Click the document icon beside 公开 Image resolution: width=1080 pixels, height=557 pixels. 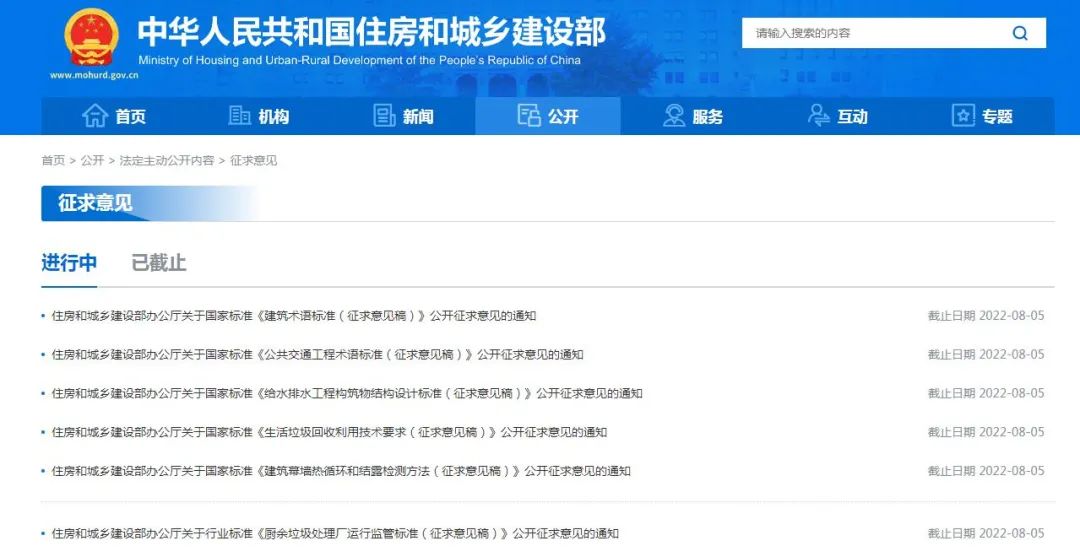point(529,116)
